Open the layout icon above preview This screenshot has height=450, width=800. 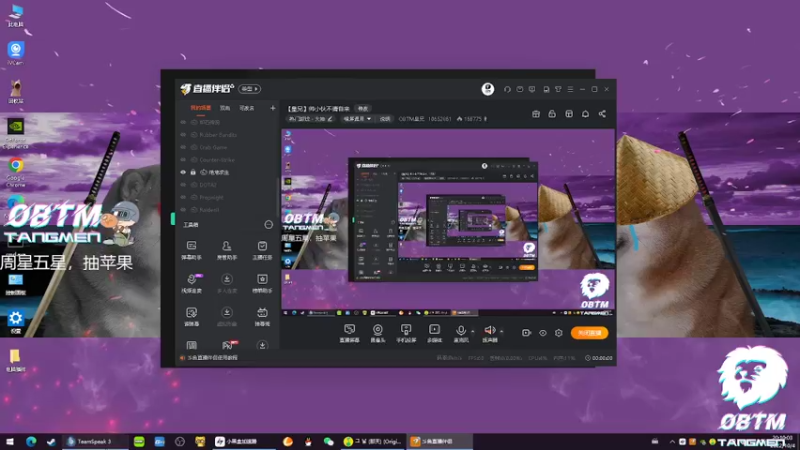pos(569,114)
